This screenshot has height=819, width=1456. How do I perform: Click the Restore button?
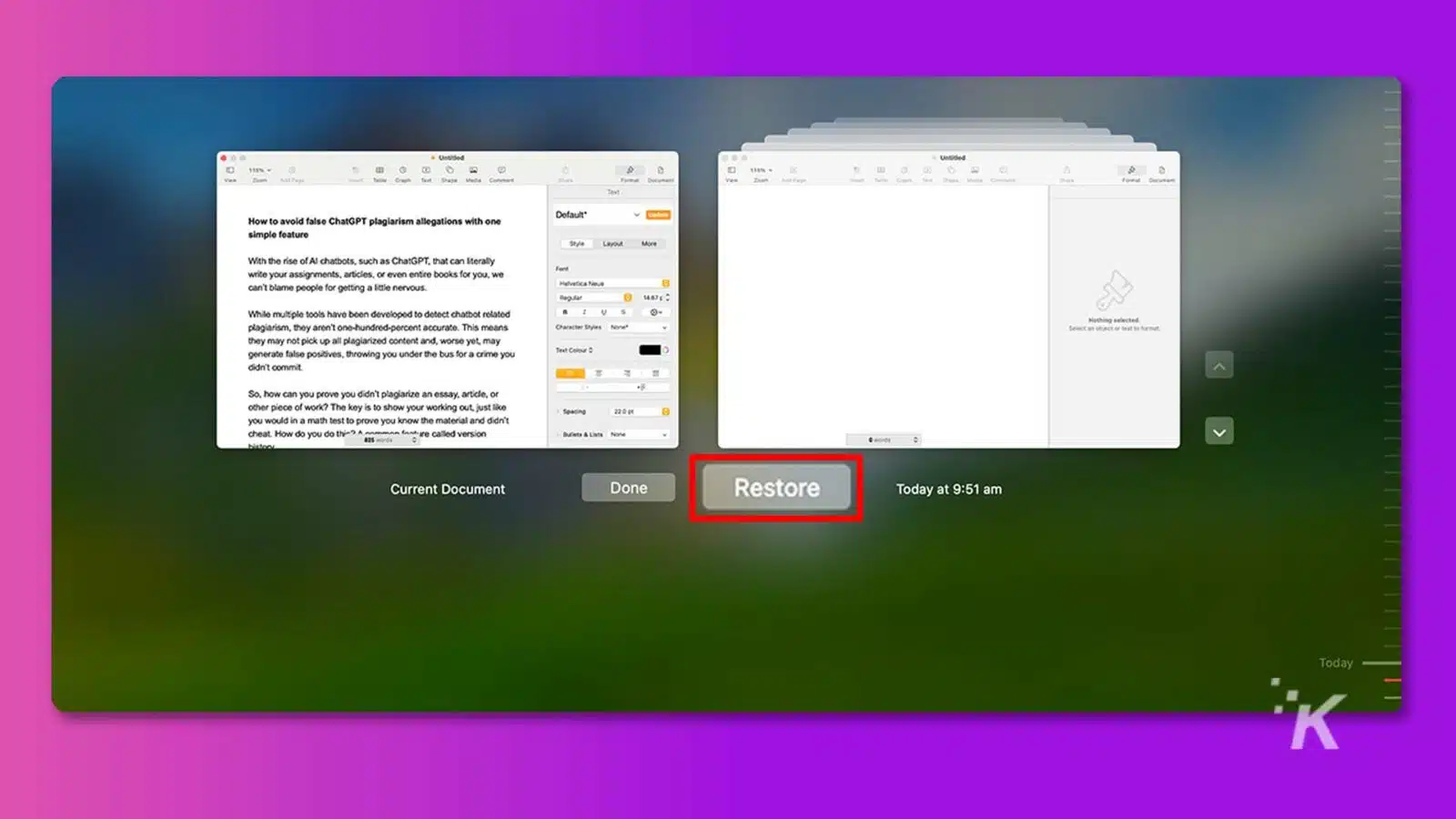[x=774, y=487]
